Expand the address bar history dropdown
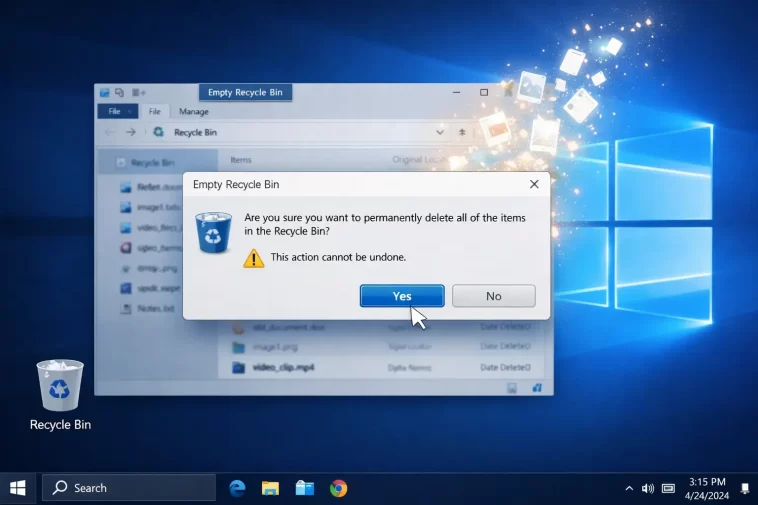The height and width of the screenshot is (505, 758). pyautogui.click(x=439, y=132)
